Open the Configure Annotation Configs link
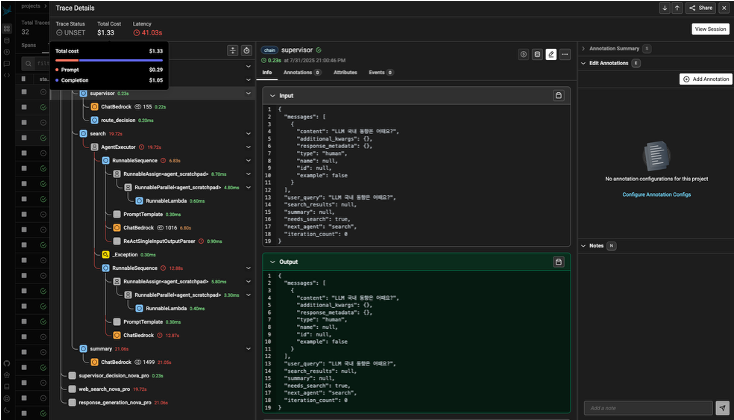Image resolution: width=734 pixels, height=420 pixels. [655, 194]
